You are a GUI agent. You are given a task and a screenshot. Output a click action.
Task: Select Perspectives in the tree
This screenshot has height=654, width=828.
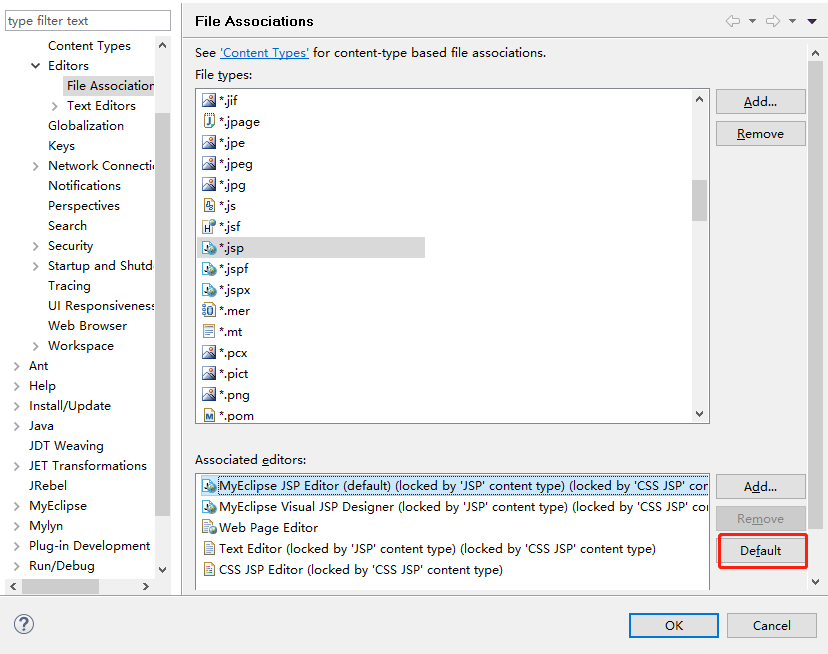84,206
